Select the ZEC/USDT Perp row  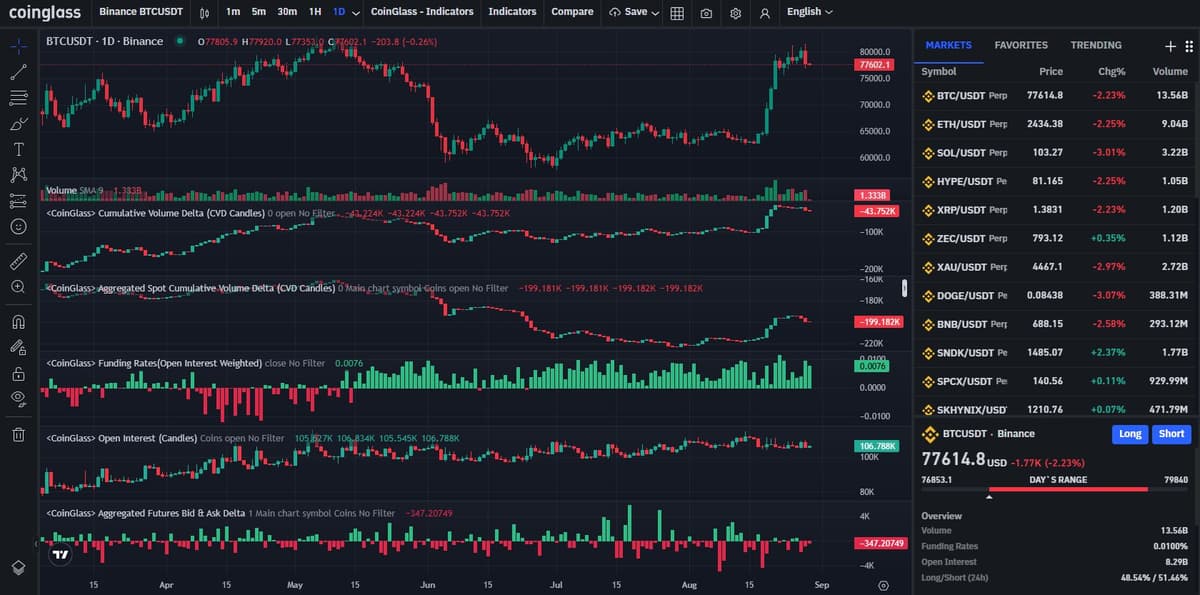point(1056,238)
